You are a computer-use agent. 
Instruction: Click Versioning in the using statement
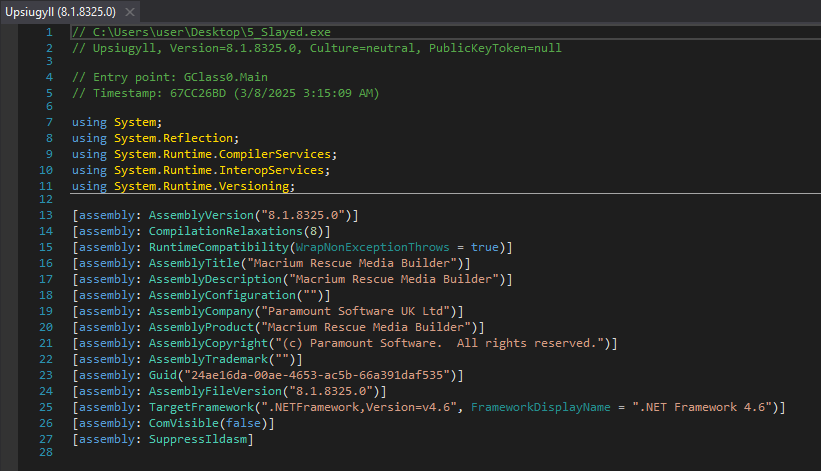[x=256, y=186]
